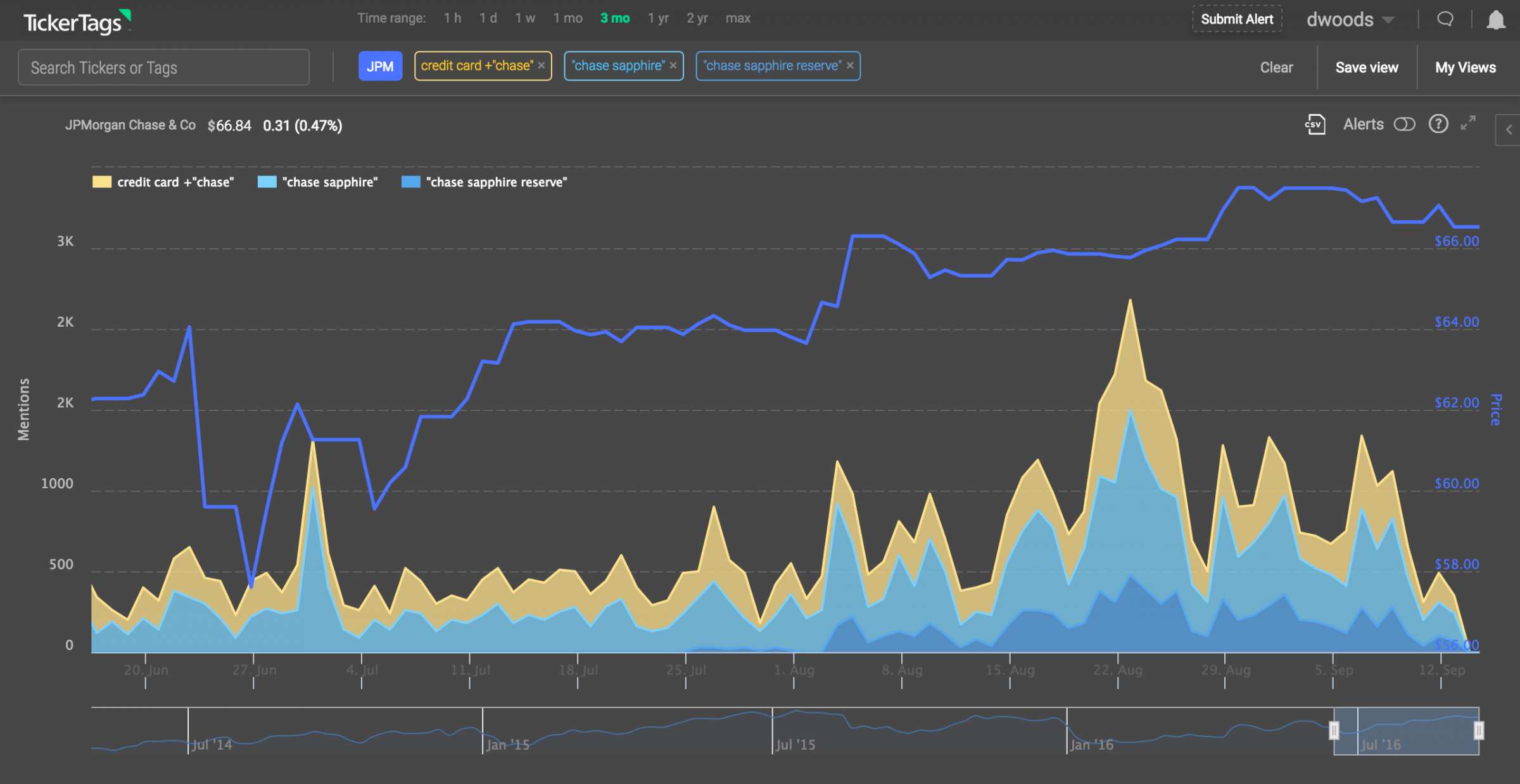Screen dimensions: 1520x784
Task: Click the $66.00 price axis label
Action: [x=1457, y=241]
